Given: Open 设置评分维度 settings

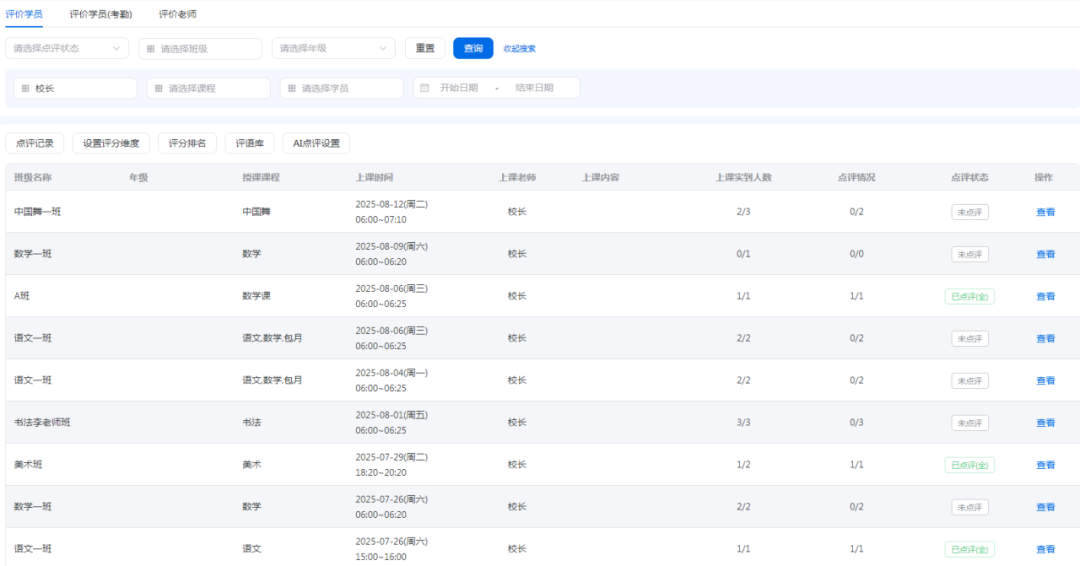Looking at the screenshot, I should pos(111,143).
